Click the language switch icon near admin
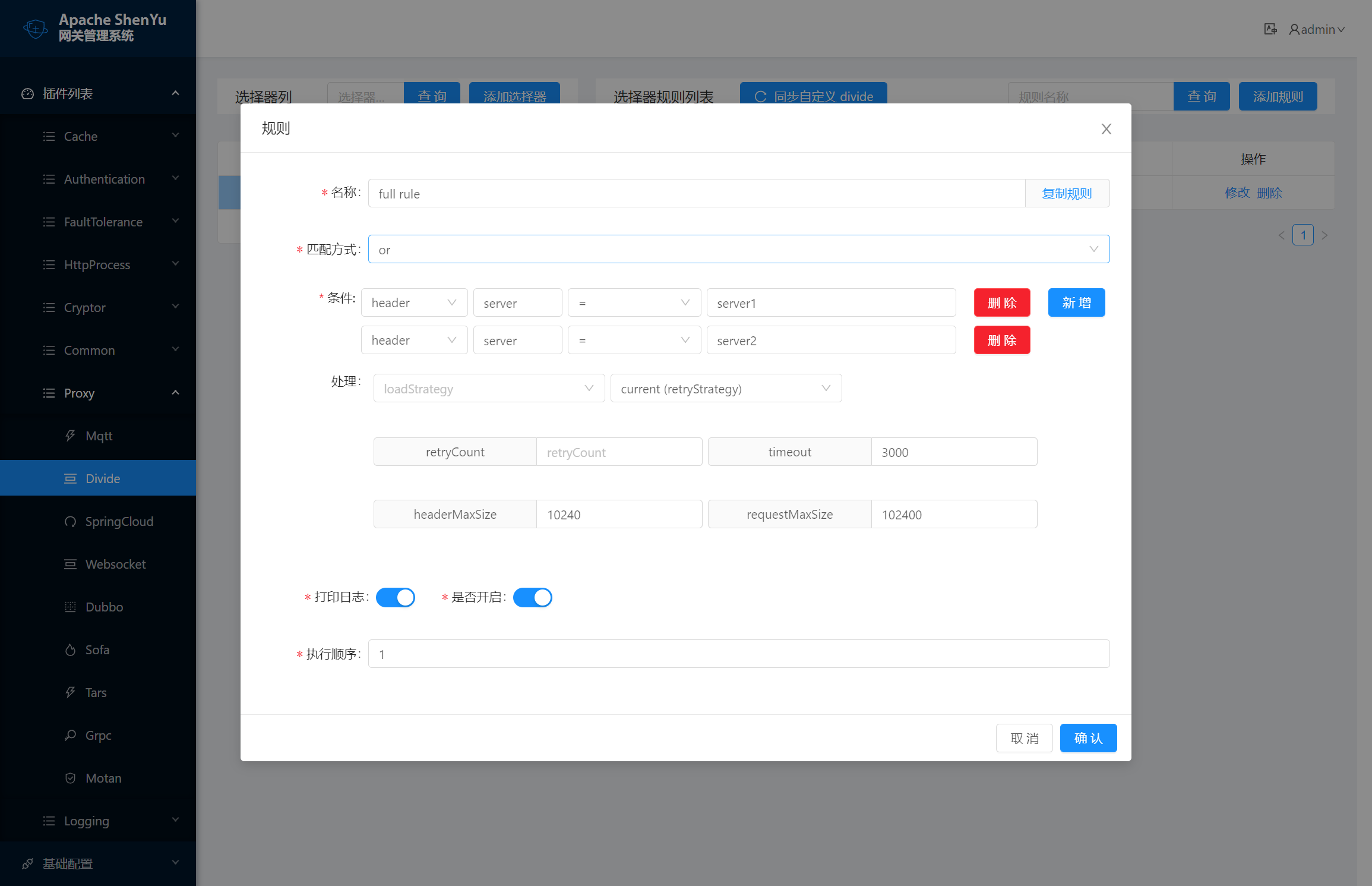This screenshot has height=886, width=1372. [x=1270, y=29]
